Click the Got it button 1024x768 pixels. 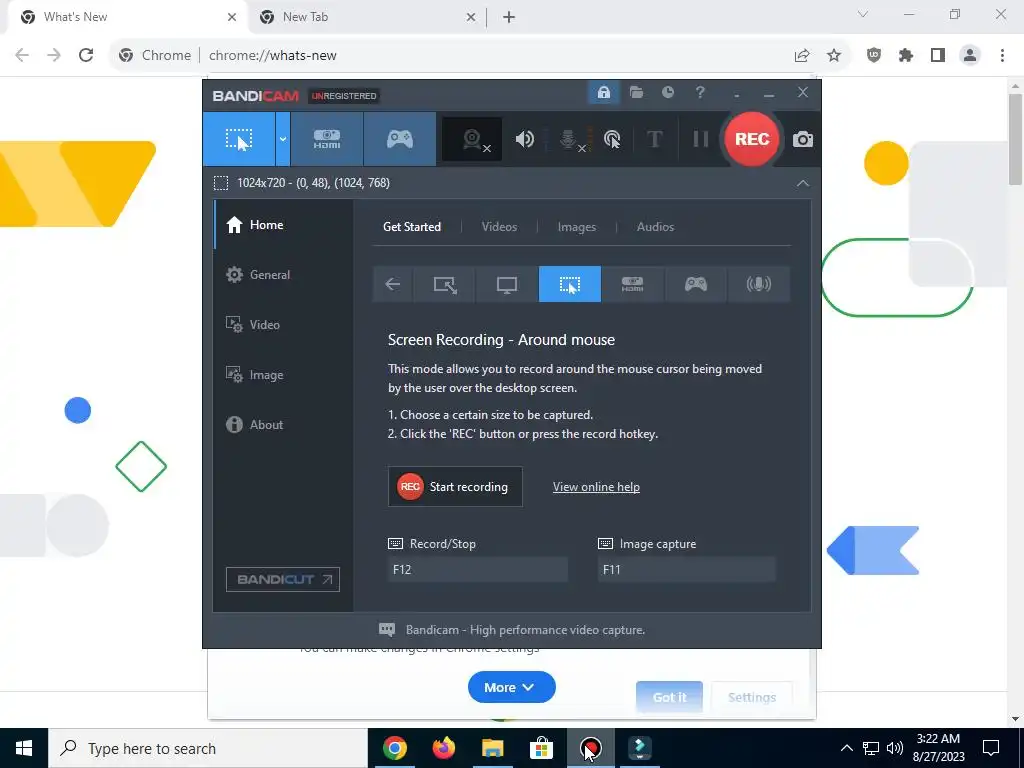[x=669, y=697]
